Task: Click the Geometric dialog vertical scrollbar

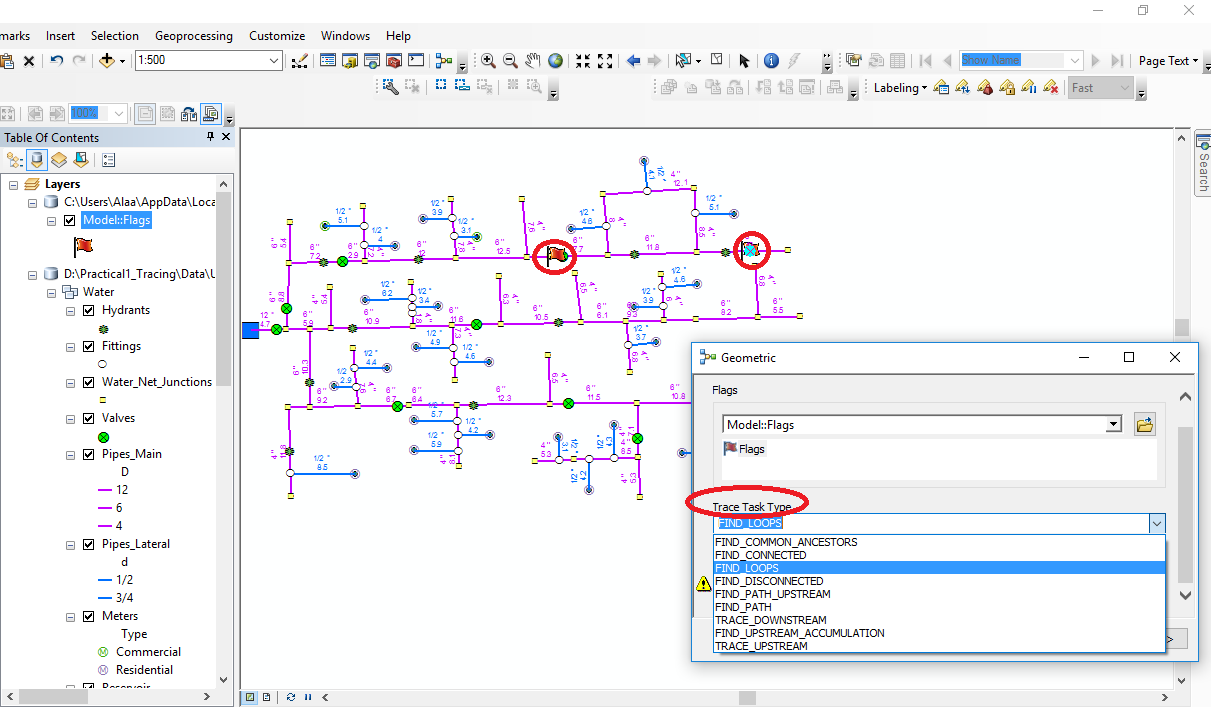Action: pos(1185,505)
